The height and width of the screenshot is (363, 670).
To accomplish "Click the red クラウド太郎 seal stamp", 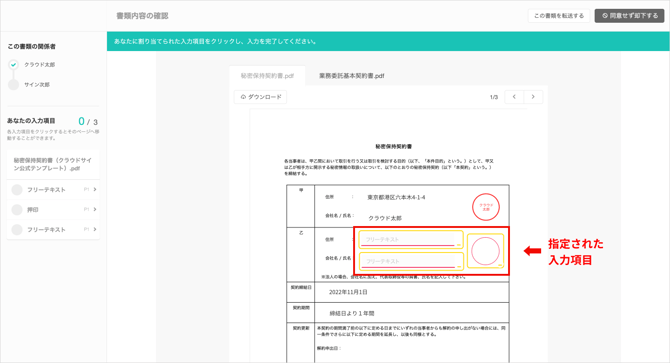I will tap(486, 207).
